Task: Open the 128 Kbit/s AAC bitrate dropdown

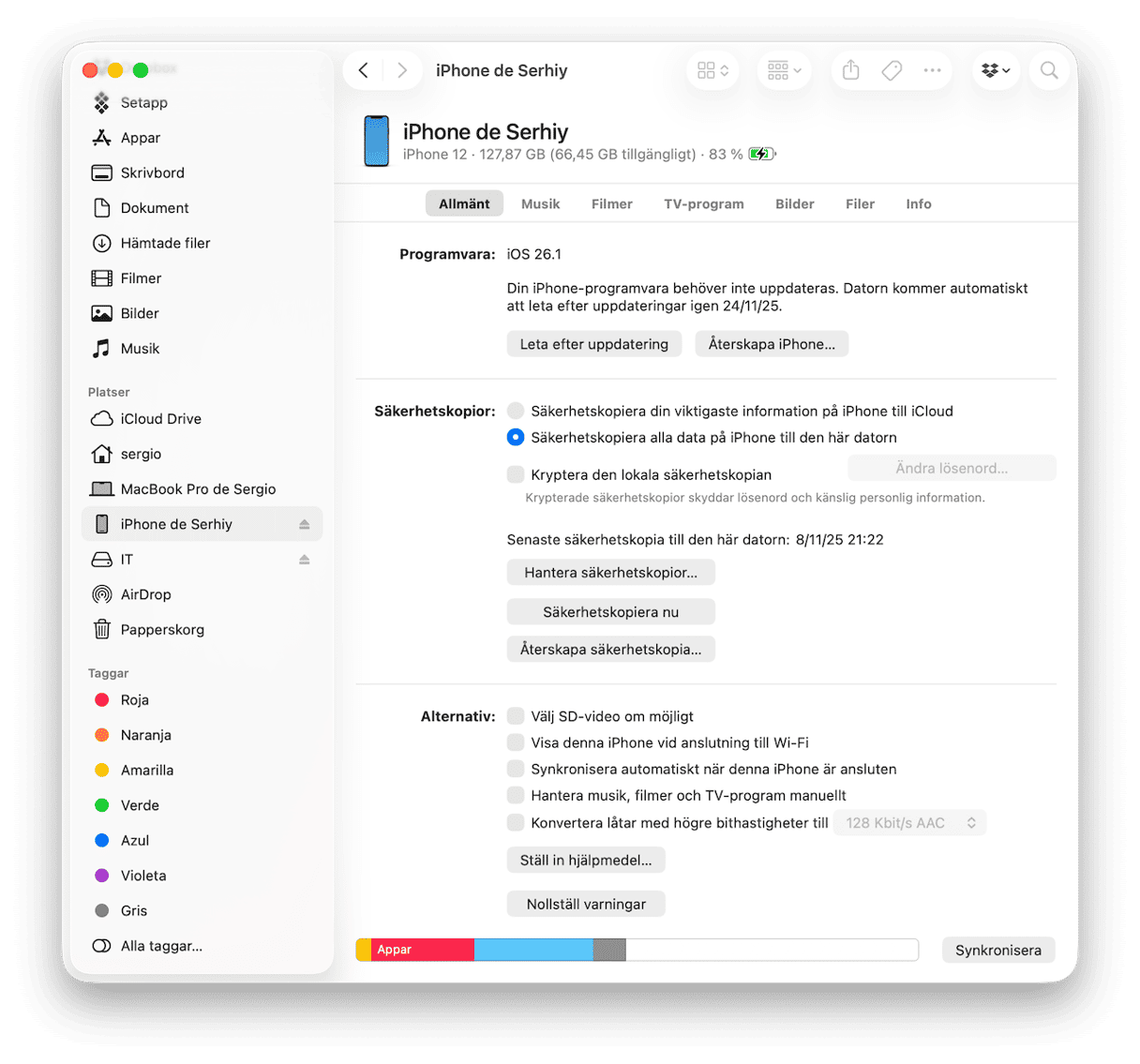Action: 909,823
